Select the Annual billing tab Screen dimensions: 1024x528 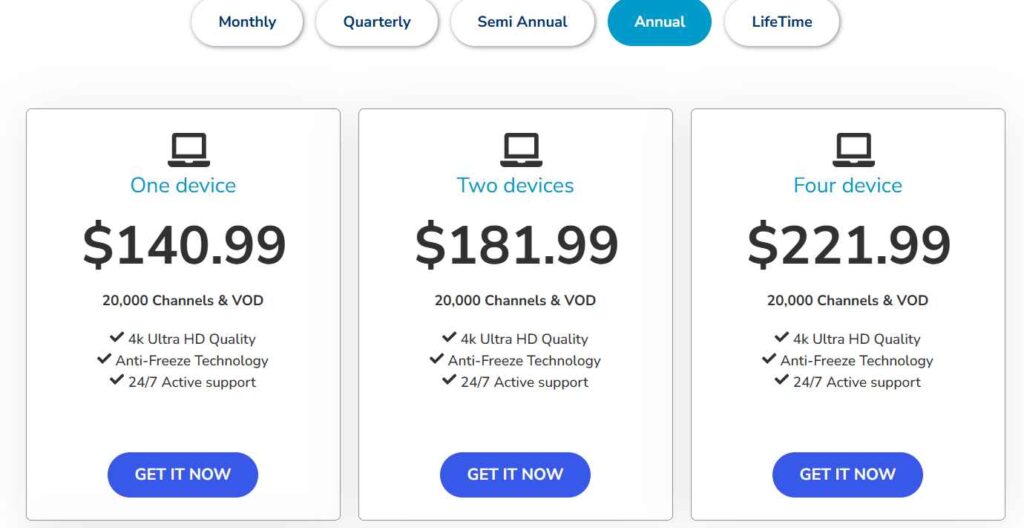point(659,22)
